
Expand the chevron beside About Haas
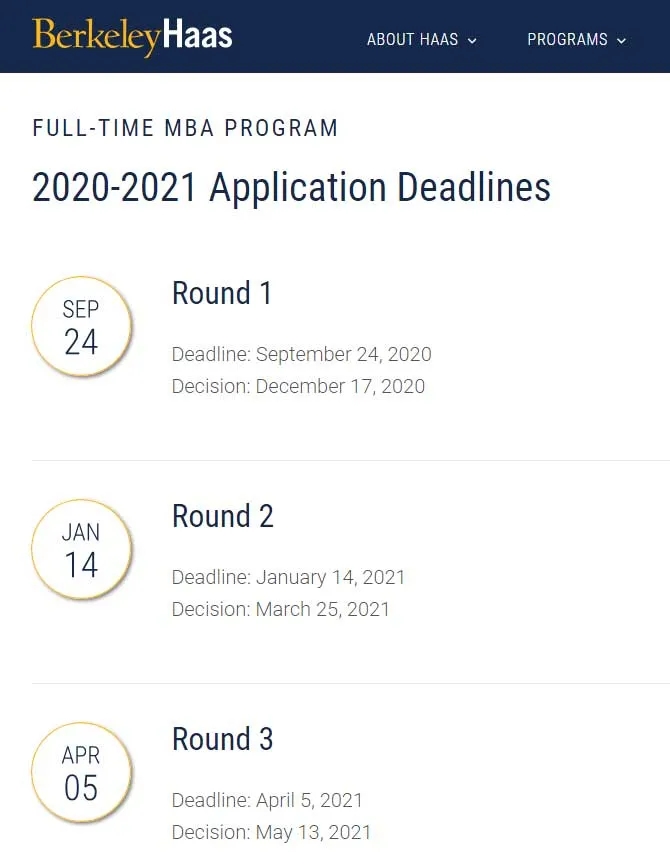coord(472,41)
